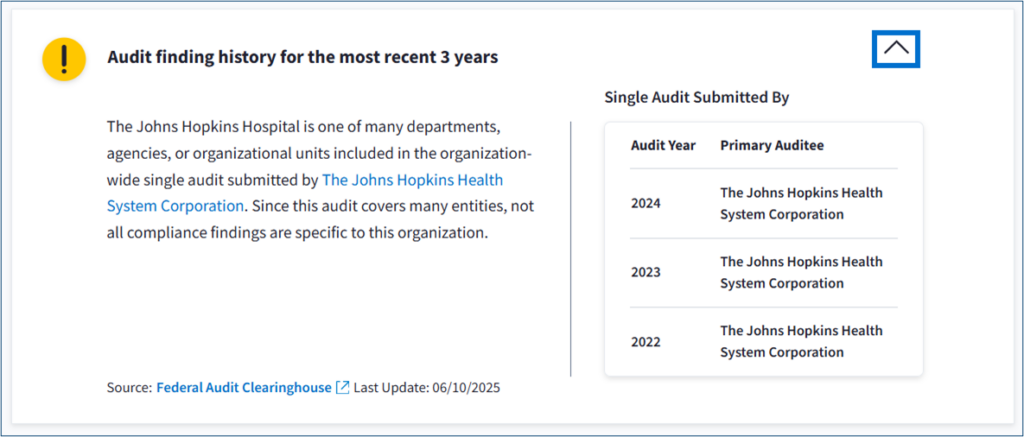1024x437 pixels.
Task: Click the 'Single Audit Submitted By' heading
Action: coord(696,97)
